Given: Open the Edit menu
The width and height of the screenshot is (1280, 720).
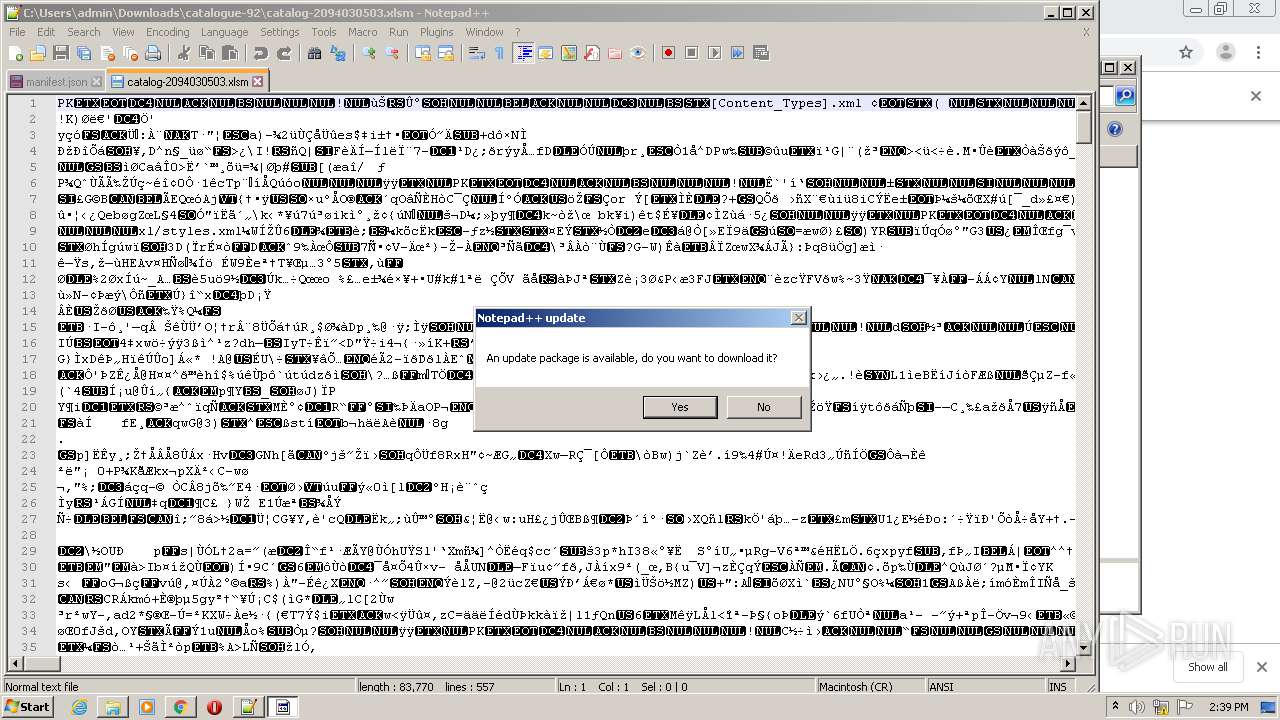Looking at the screenshot, I should point(46,32).
